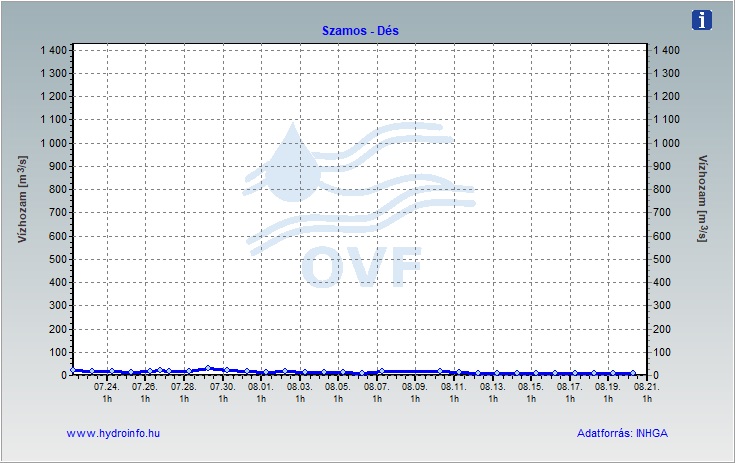Visit the www.hydroinfo.hu link

[113, 433]
